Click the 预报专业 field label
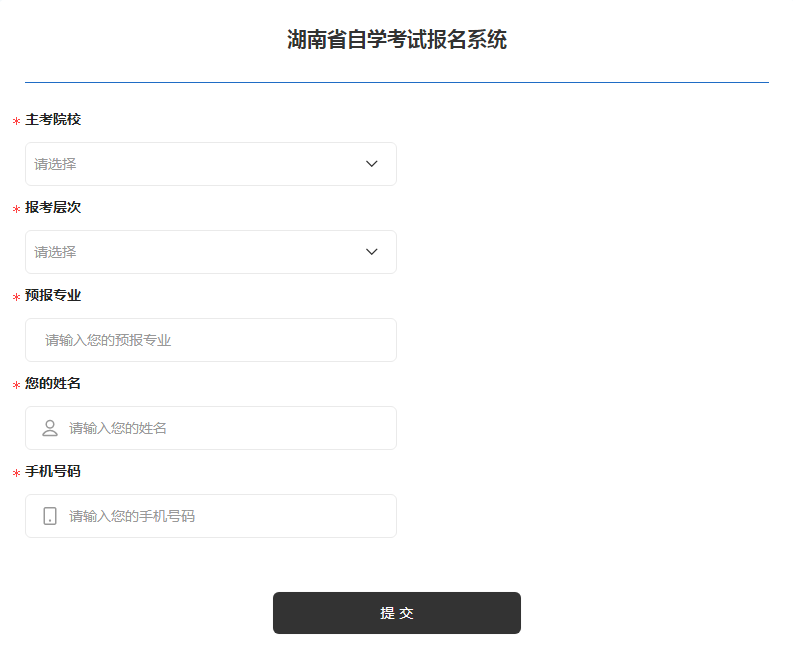Screen dimensions: 793x646 pyautogui.click(x=53, y=296)
